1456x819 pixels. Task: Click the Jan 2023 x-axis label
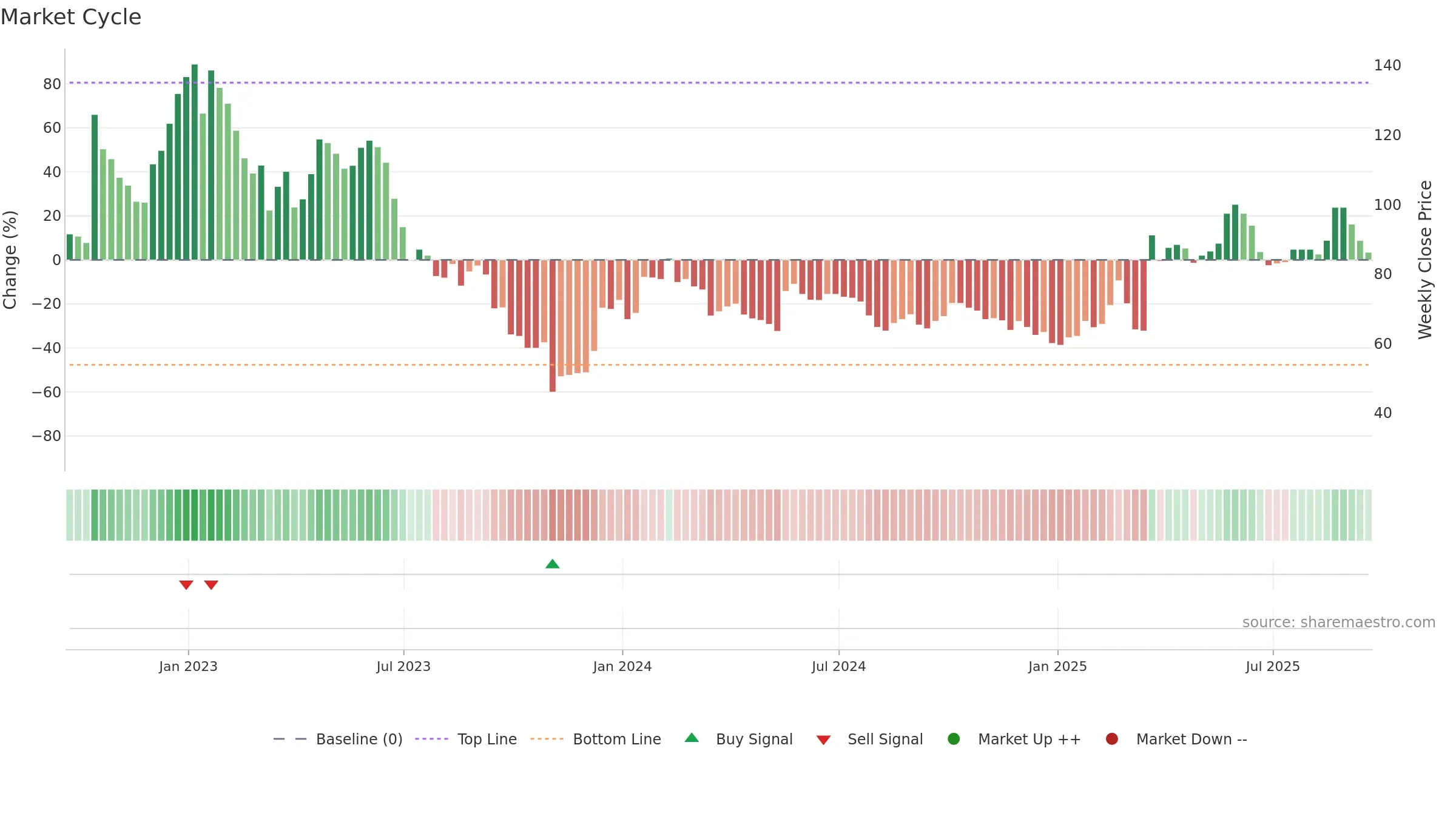188,666
